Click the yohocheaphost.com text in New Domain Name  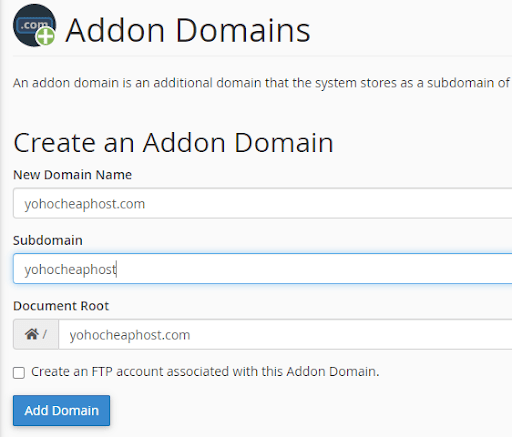[85, 204]
